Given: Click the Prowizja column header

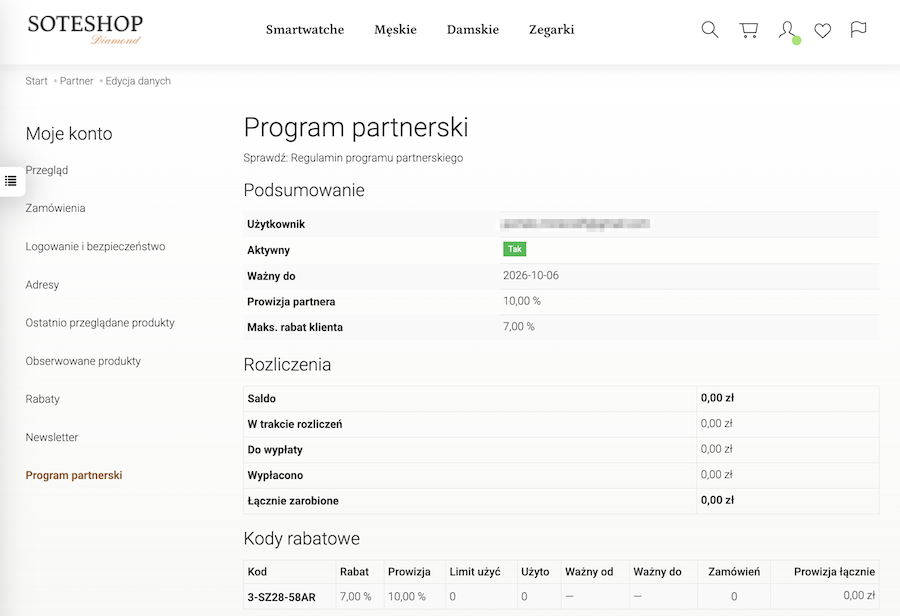Looking at the screenshot, I should coord(409,572).
